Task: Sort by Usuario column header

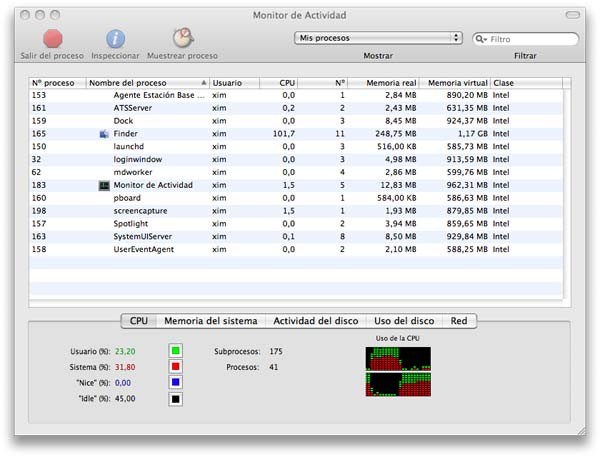Action: (235, 83)
